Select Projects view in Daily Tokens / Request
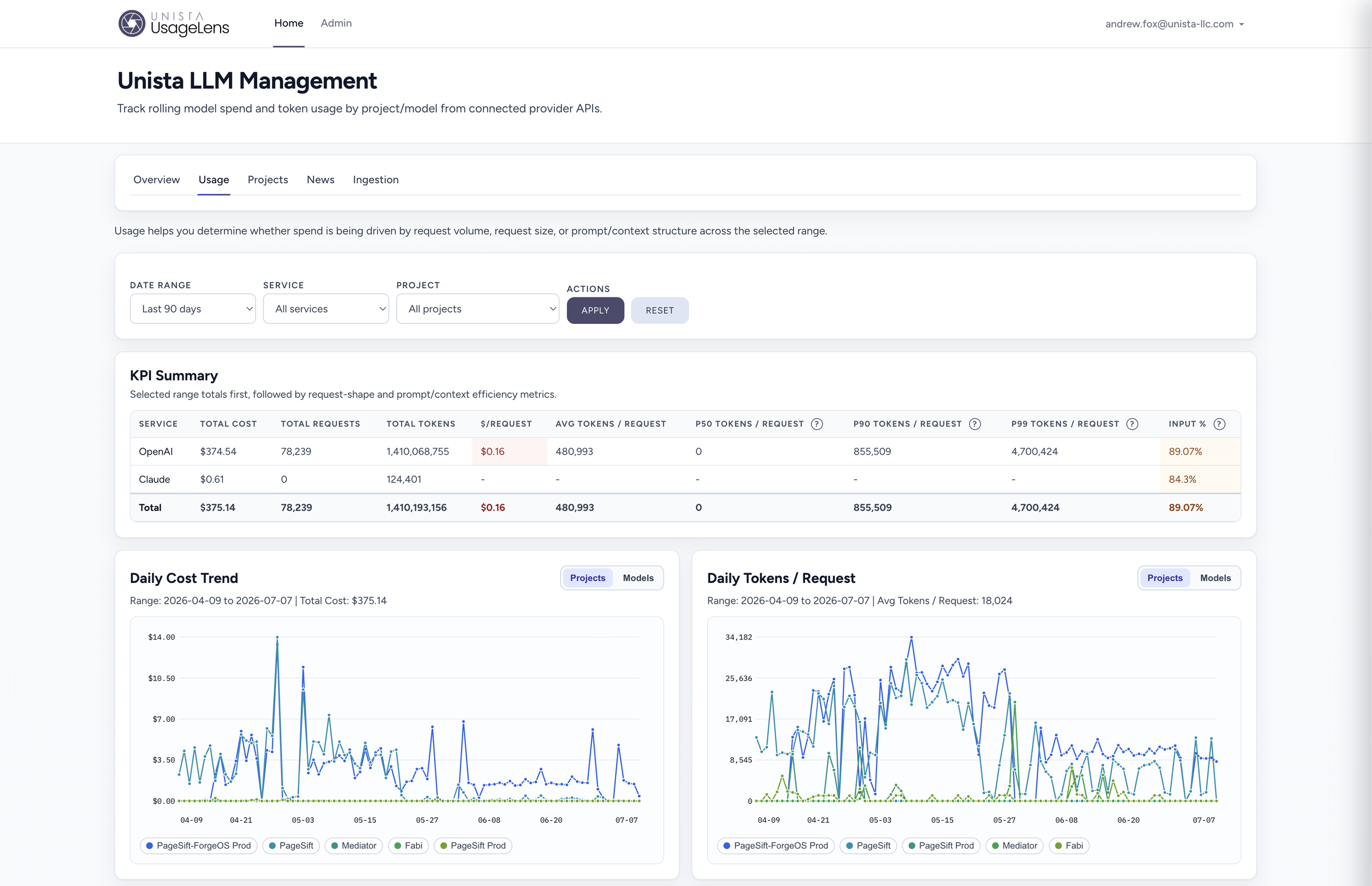The width and height of the screenshot is (1372, 886). point(1165,577)
